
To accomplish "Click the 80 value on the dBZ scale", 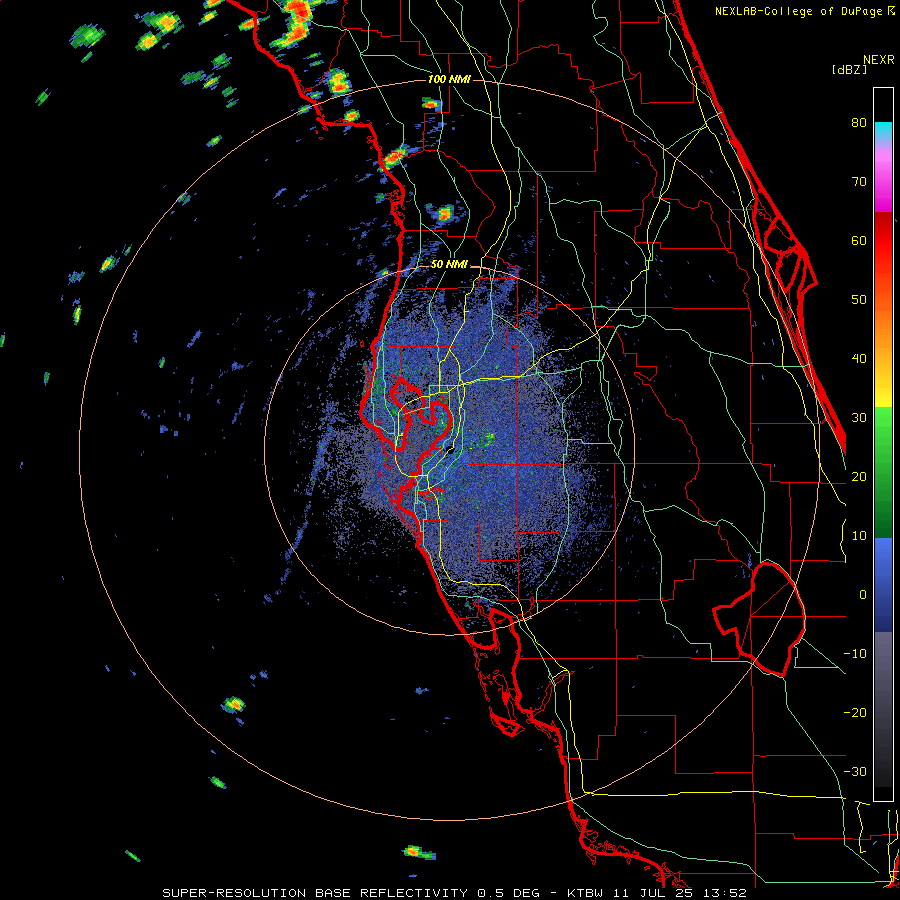I will tap(859, 123).
